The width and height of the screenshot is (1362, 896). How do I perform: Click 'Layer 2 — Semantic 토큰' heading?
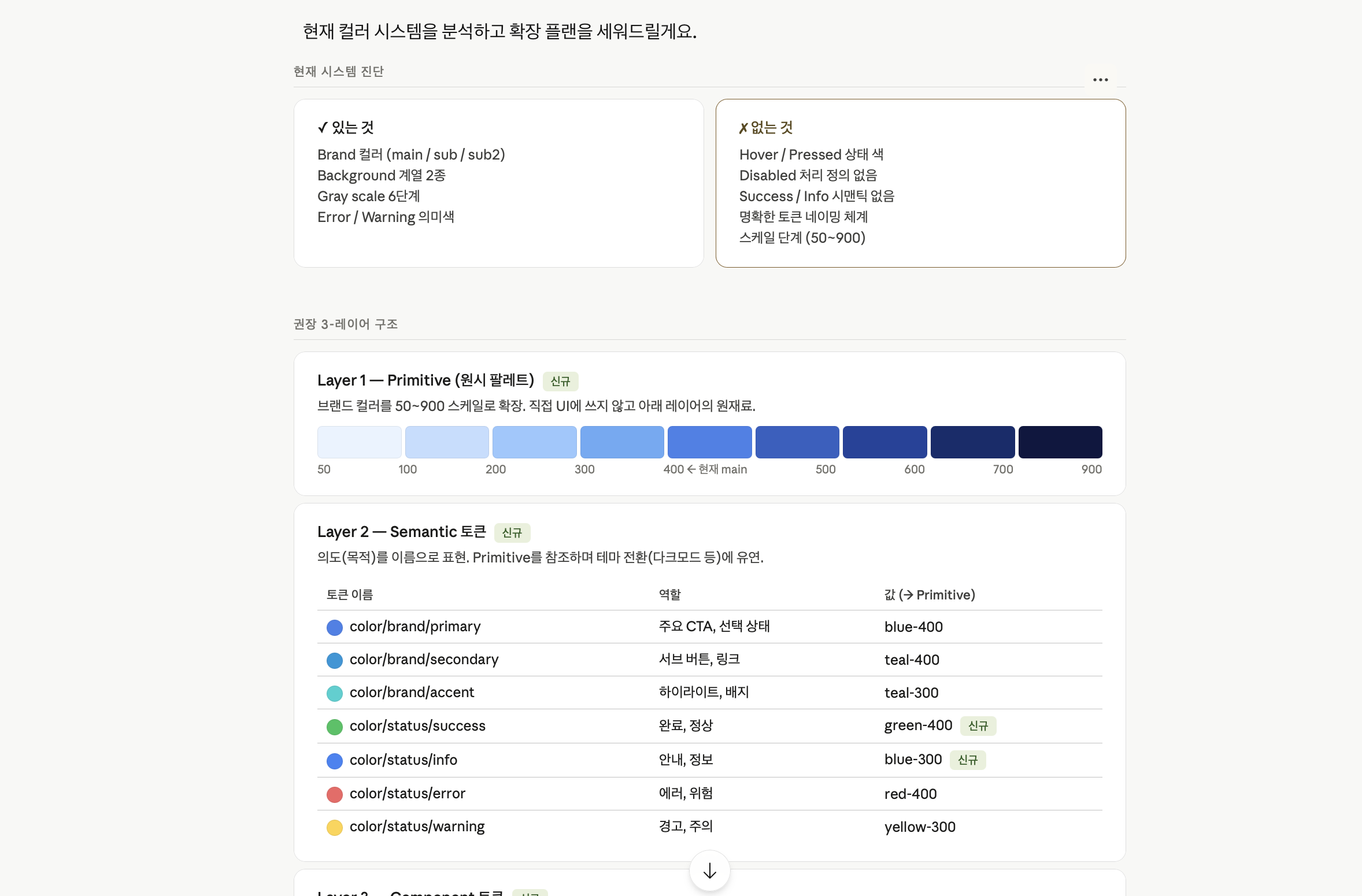click(x=402, y=532)
